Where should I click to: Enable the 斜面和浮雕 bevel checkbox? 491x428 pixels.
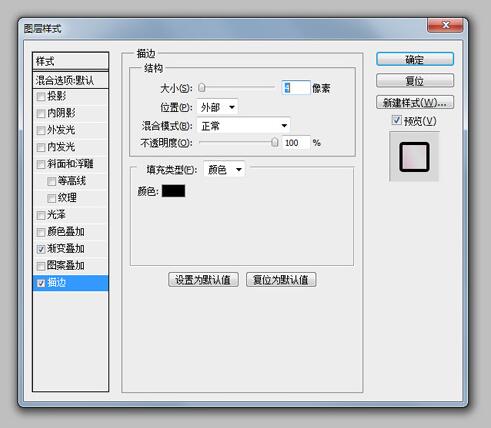(41, 164)
